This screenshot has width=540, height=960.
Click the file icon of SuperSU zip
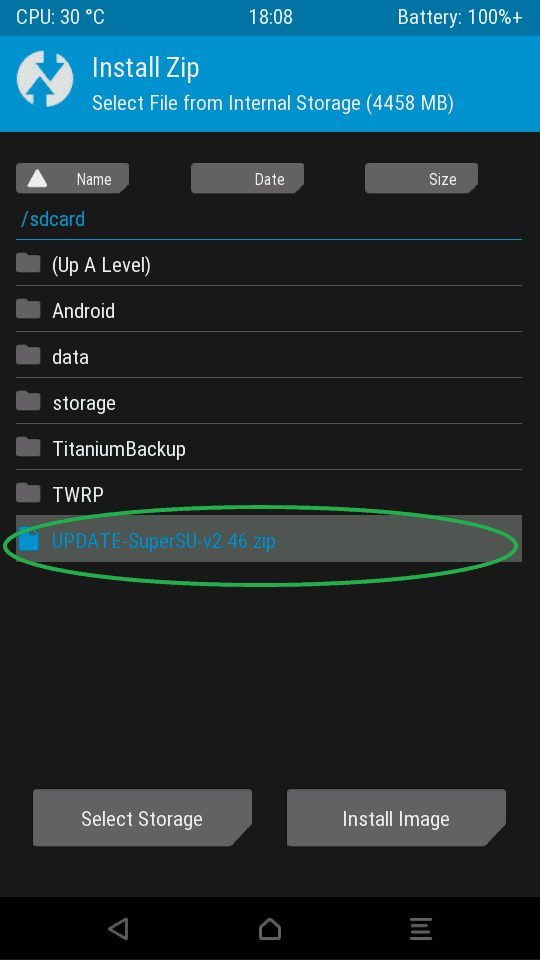tap(28, 539)
